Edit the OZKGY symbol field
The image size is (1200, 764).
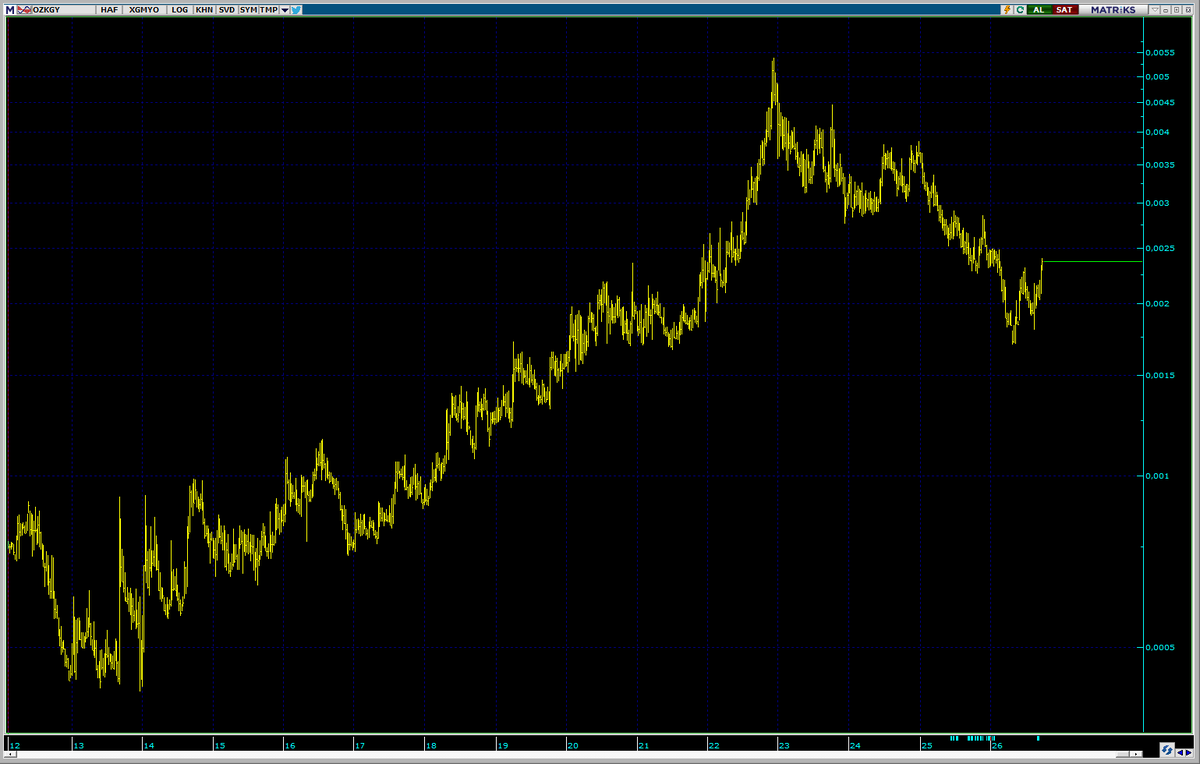coord(63,10)
